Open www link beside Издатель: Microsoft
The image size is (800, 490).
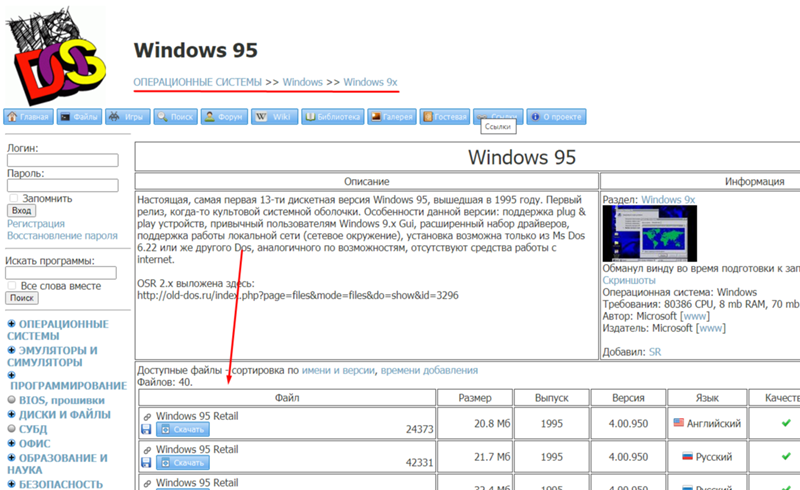point(711,328)
